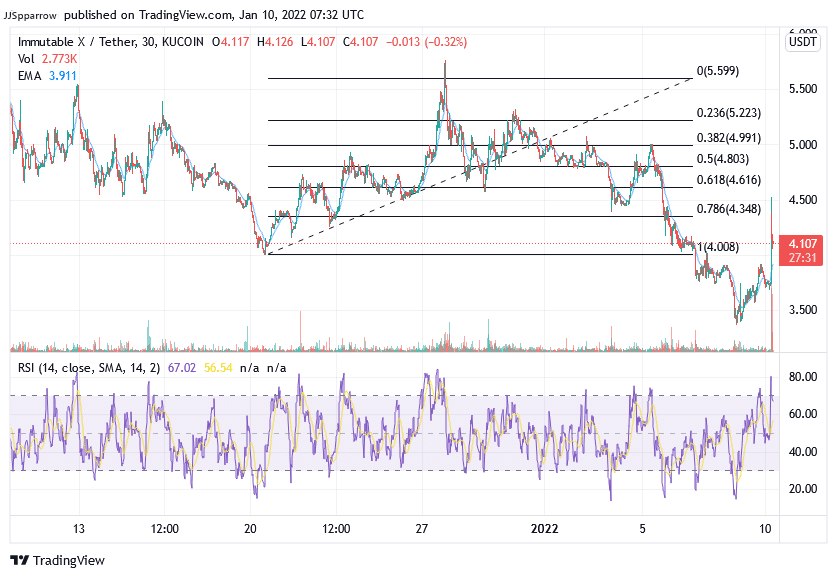Click the 20 date label on time axis

click(250, 529)
